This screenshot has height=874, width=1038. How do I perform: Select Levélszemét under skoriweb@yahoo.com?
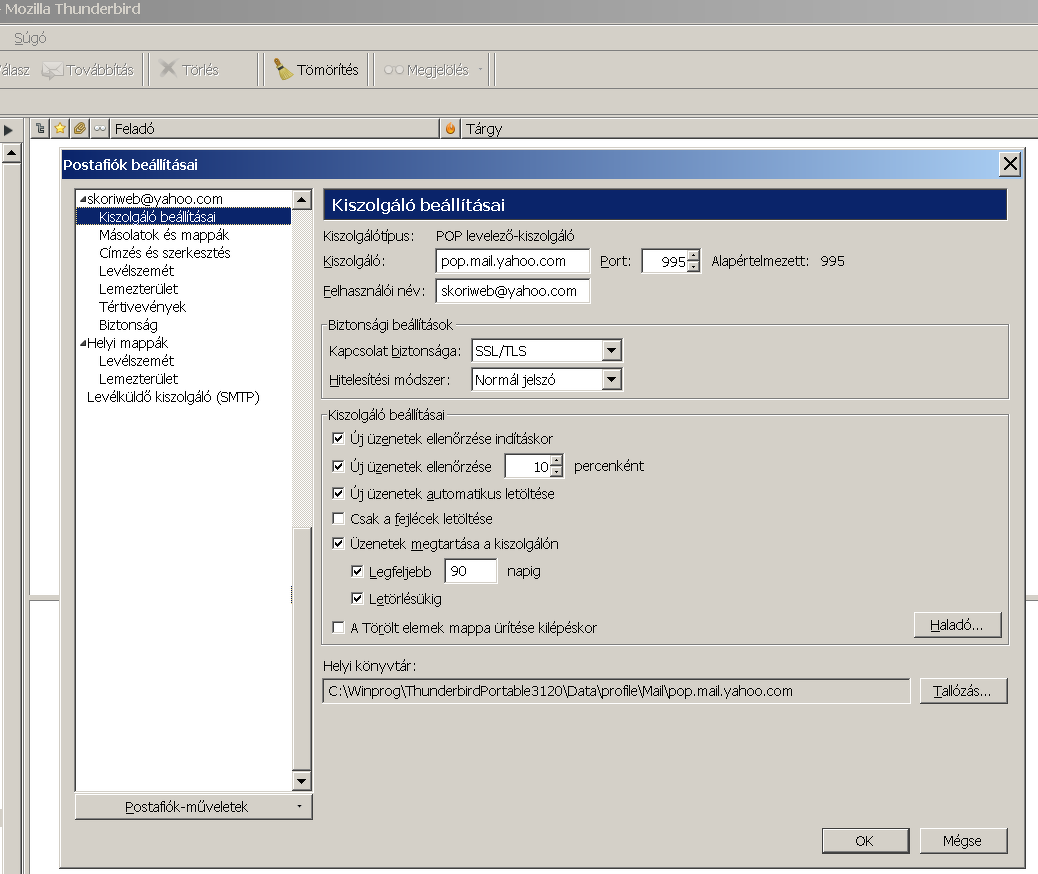(136, 271)
